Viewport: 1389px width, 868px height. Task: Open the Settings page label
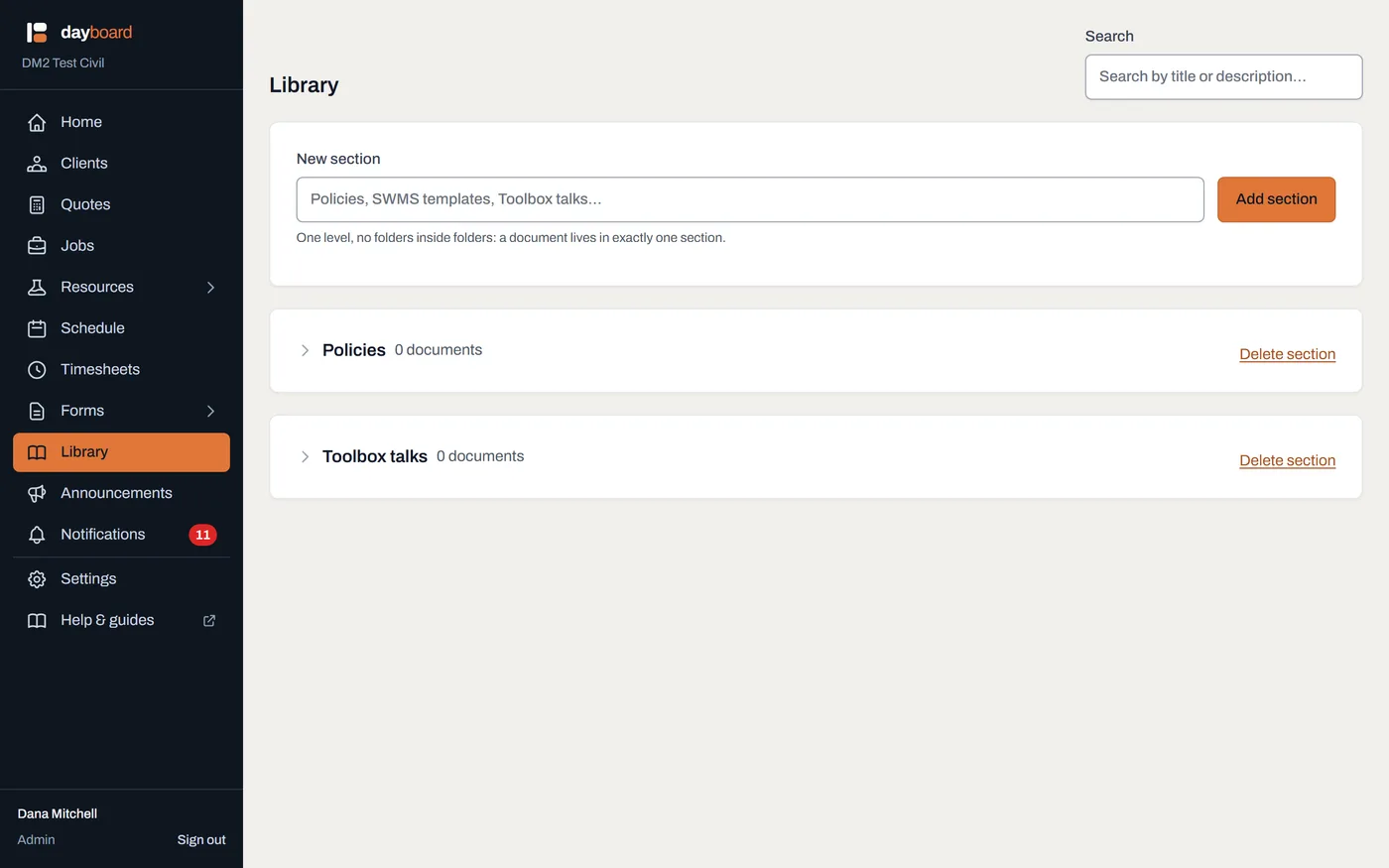(88, 579)
